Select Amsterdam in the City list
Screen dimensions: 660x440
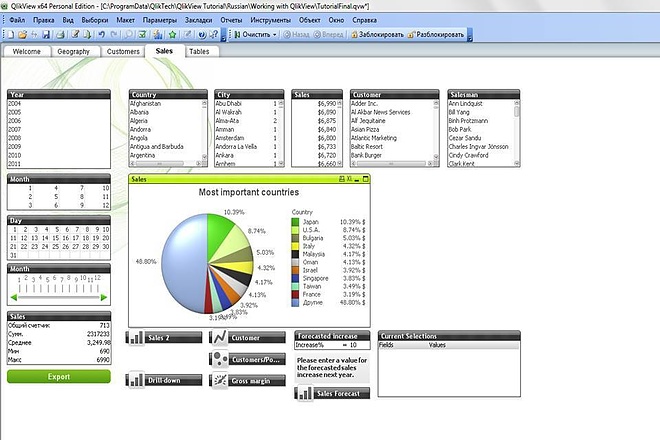[246, 138]
